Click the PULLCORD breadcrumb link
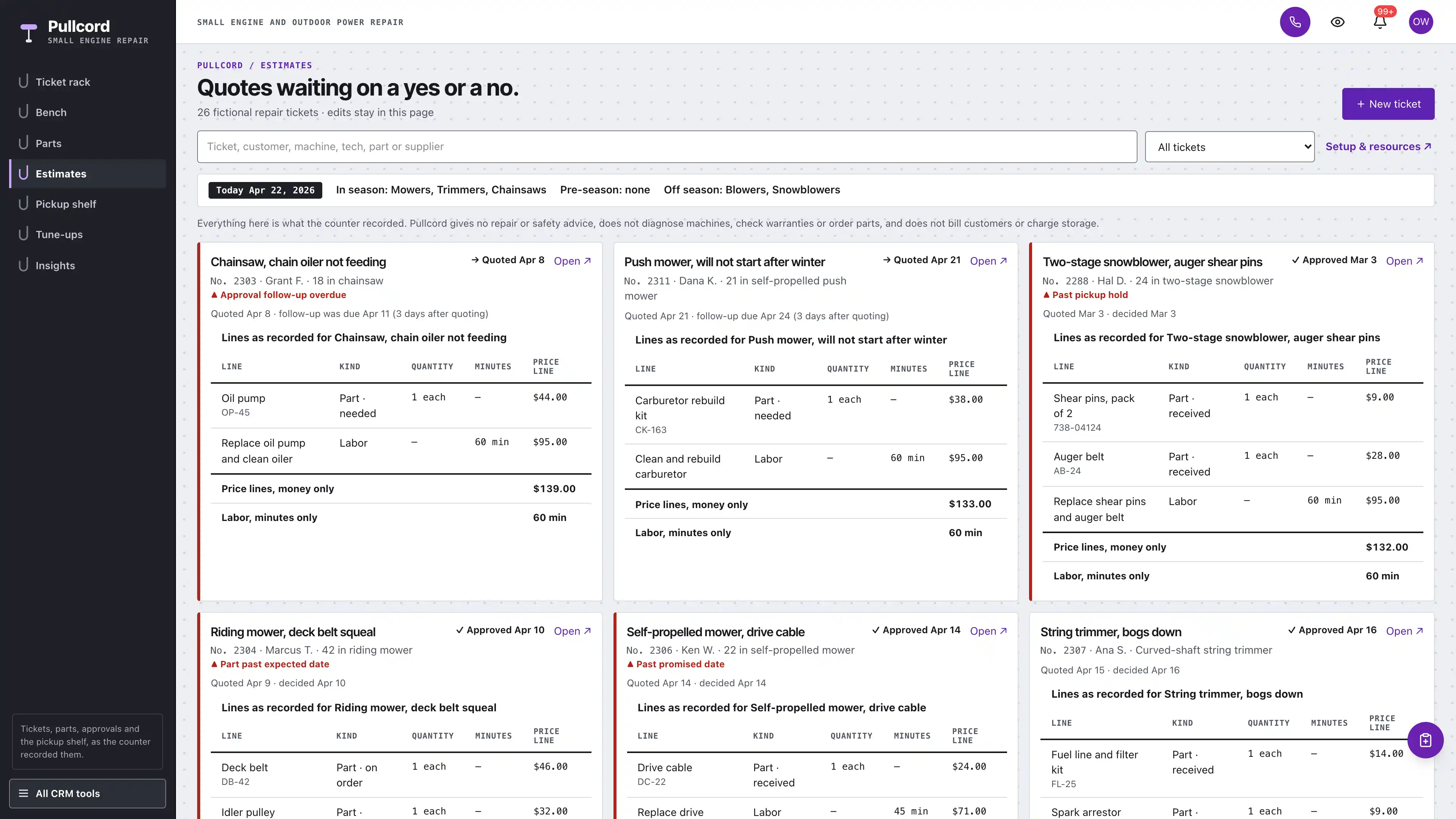Viewport: 1456px width, 819px height. coord(220,66)
